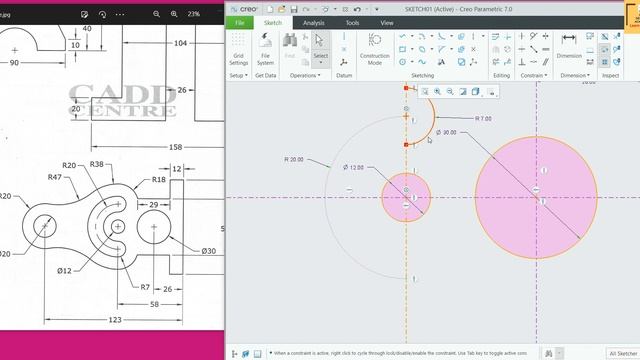This screenshot has height=360, width=640.
Task: Click the R 7.00 dimension value
Action: (483, 118)
